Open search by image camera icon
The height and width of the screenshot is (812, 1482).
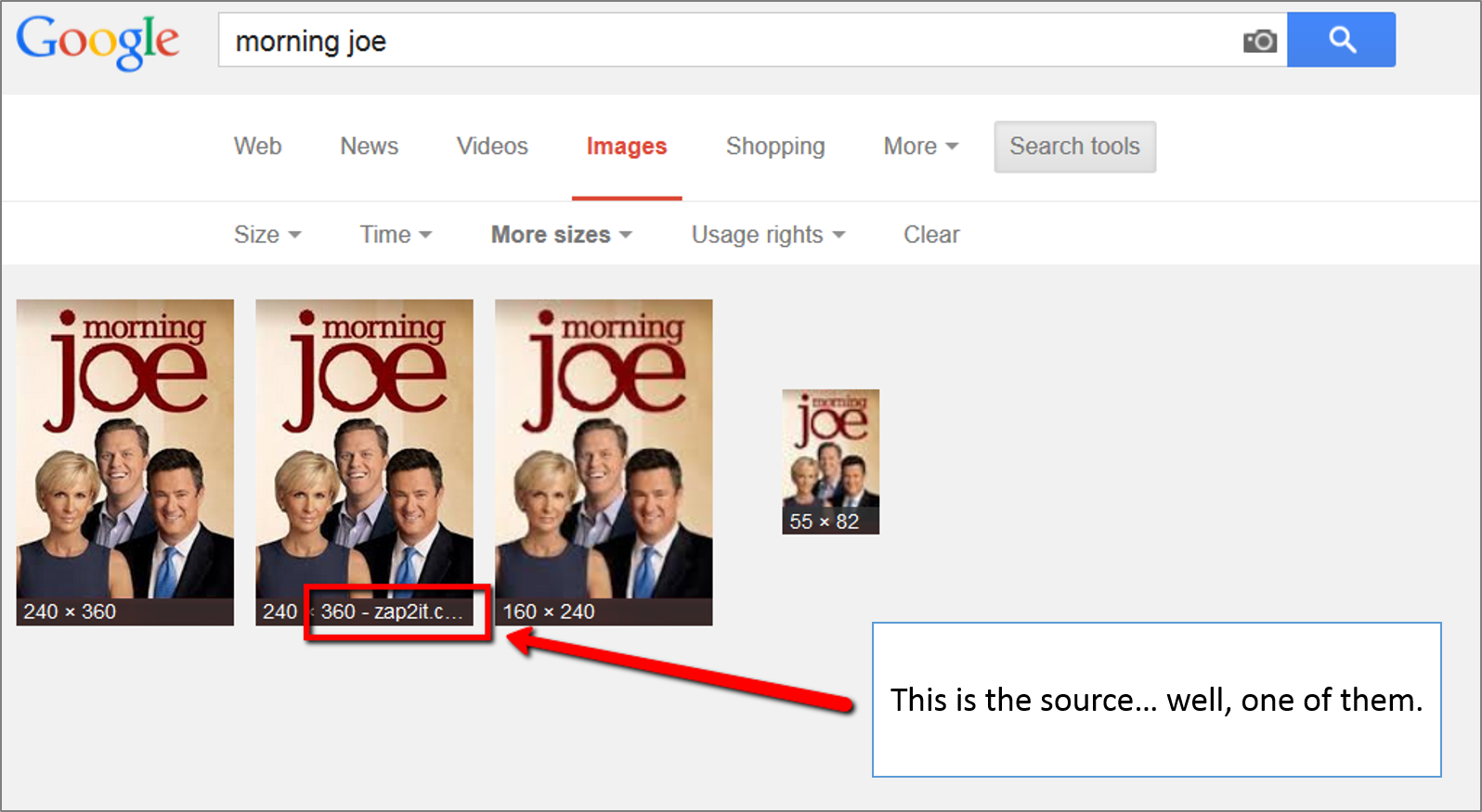[x=1260, y=41]
